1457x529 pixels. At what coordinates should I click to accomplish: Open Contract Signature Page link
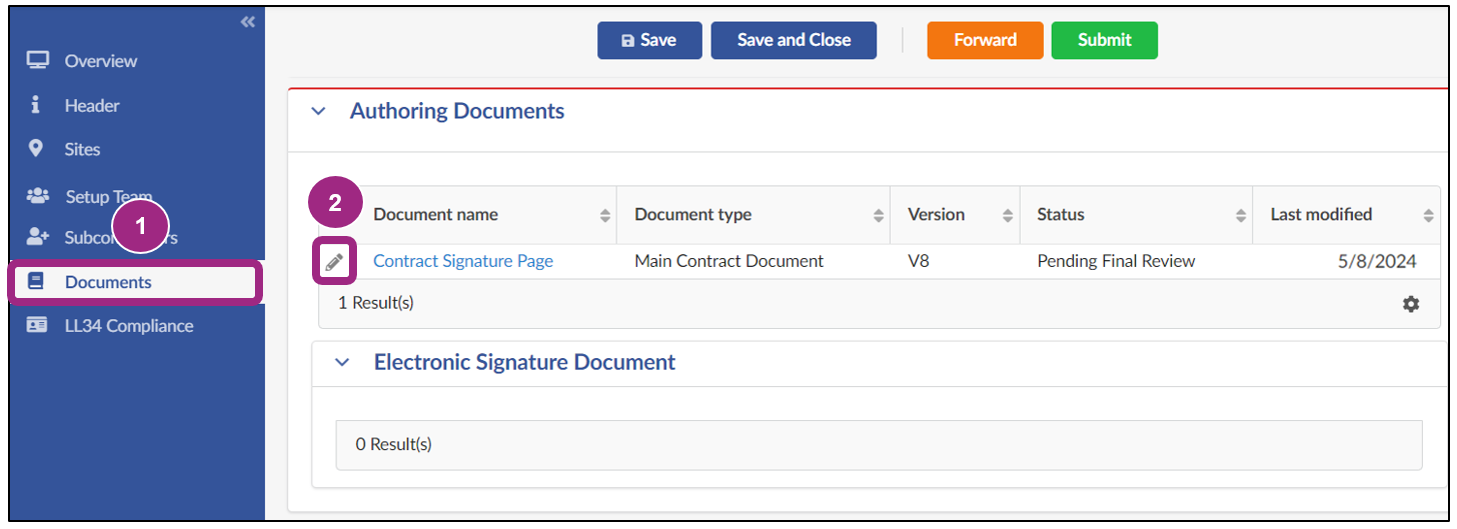(463, 261)
